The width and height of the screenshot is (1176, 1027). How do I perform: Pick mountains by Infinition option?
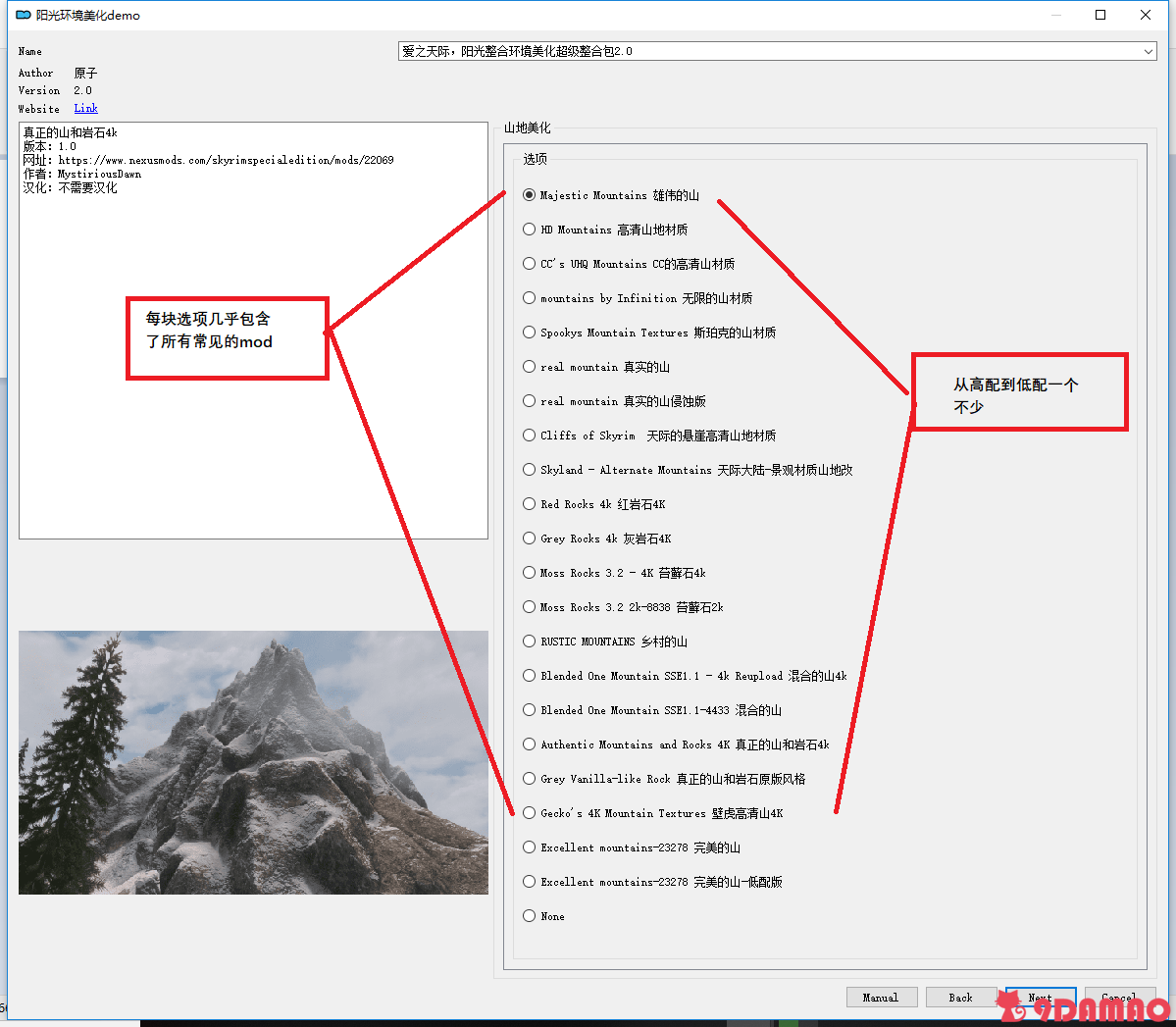[530, 298]
